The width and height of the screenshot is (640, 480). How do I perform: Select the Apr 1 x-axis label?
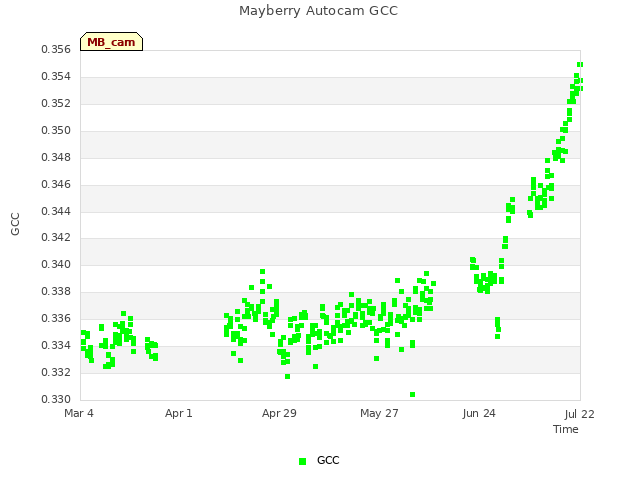point(179,413)
